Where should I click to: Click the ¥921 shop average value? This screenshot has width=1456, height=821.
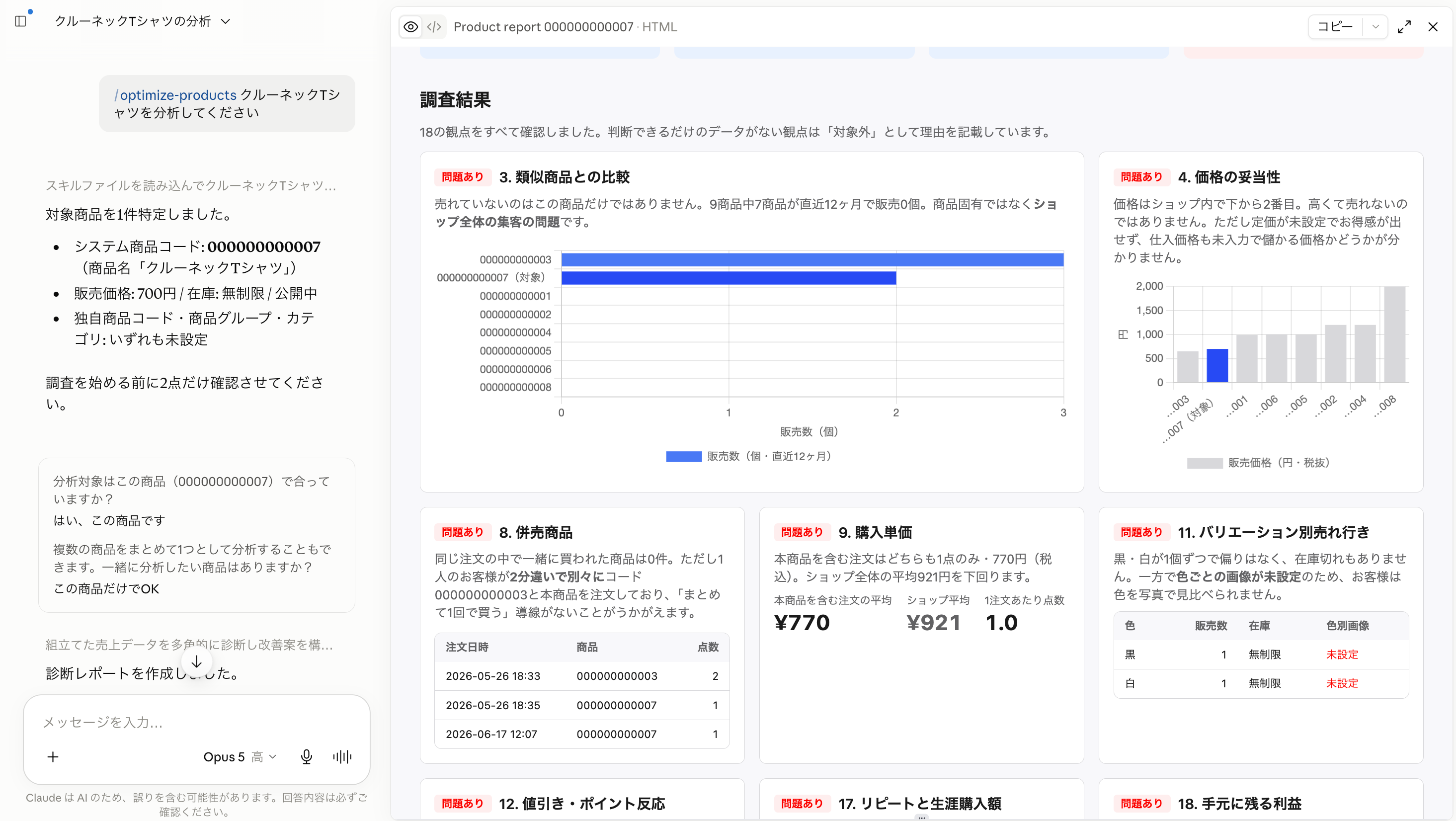pyautogui.click(x=934, y=623)
